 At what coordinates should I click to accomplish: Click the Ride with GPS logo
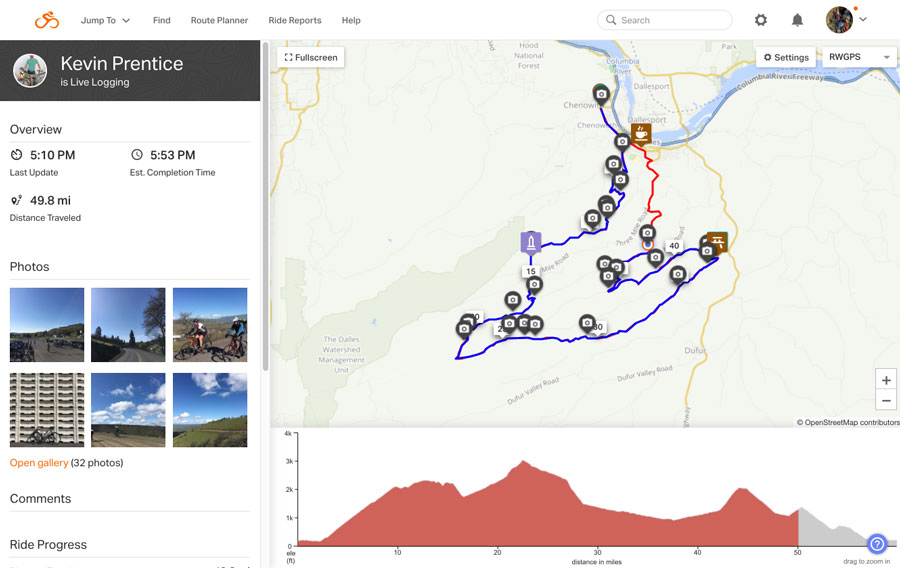(46, 20)
